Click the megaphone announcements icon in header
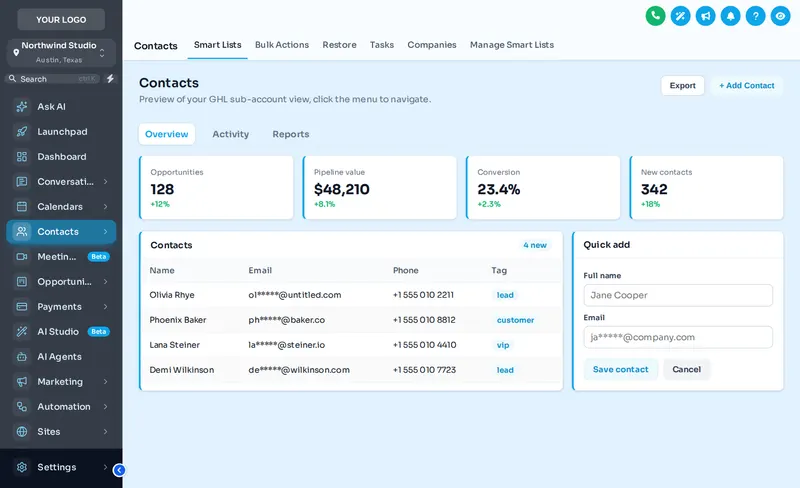Viewport: 800px width, 488px height. [x=705, y=16]
